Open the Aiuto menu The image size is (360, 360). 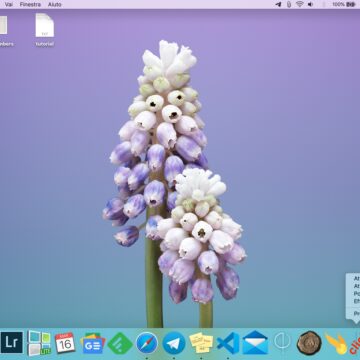tap(54, 4)
